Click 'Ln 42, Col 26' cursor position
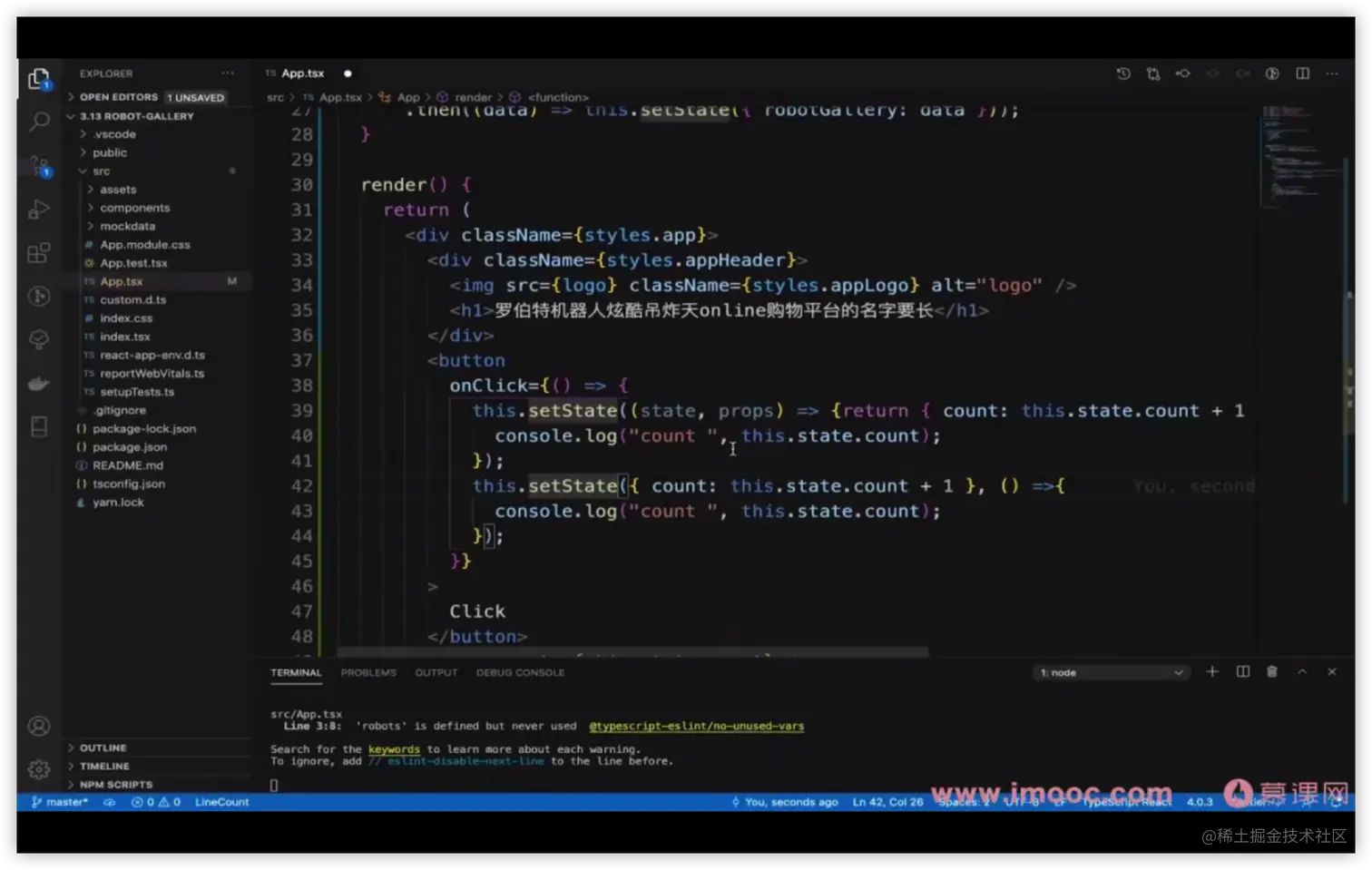1372x870 pixels. (x=887, y=802)
